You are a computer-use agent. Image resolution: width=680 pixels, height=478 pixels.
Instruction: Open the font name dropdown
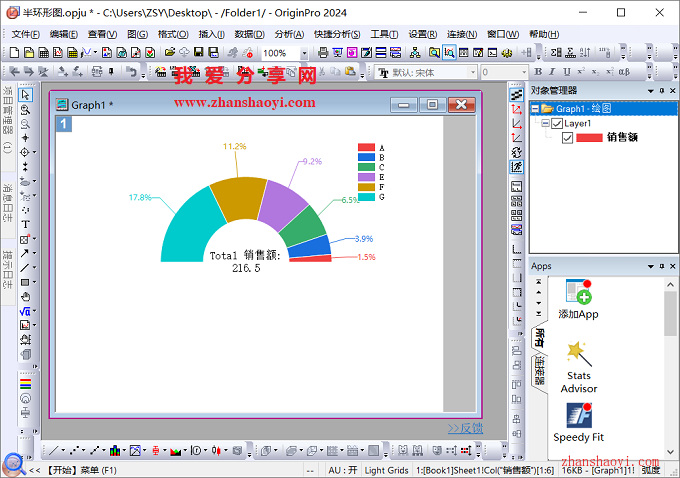pos(473,72)
